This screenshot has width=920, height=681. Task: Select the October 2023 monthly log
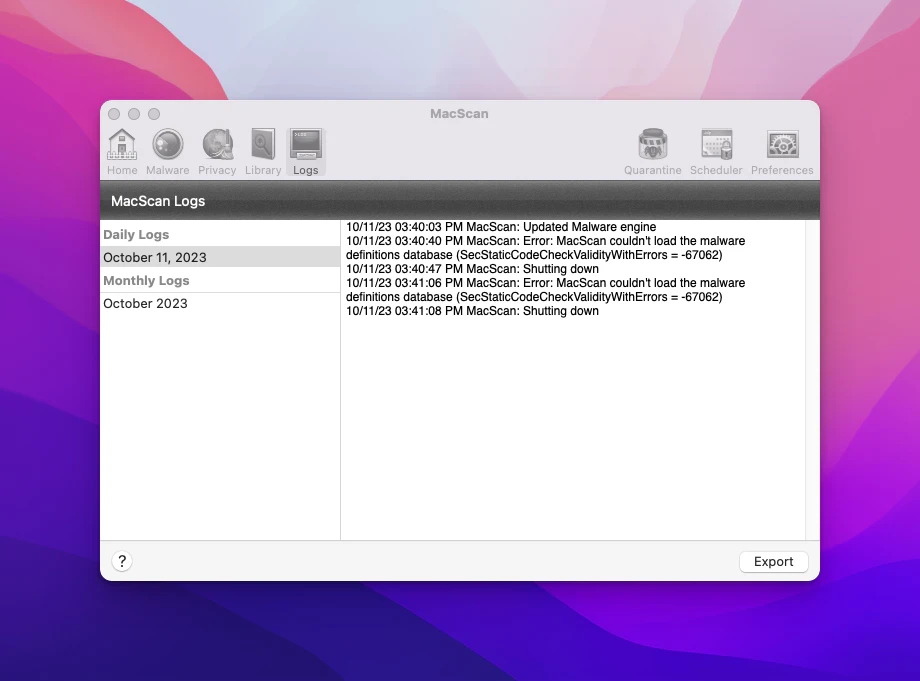146,304
